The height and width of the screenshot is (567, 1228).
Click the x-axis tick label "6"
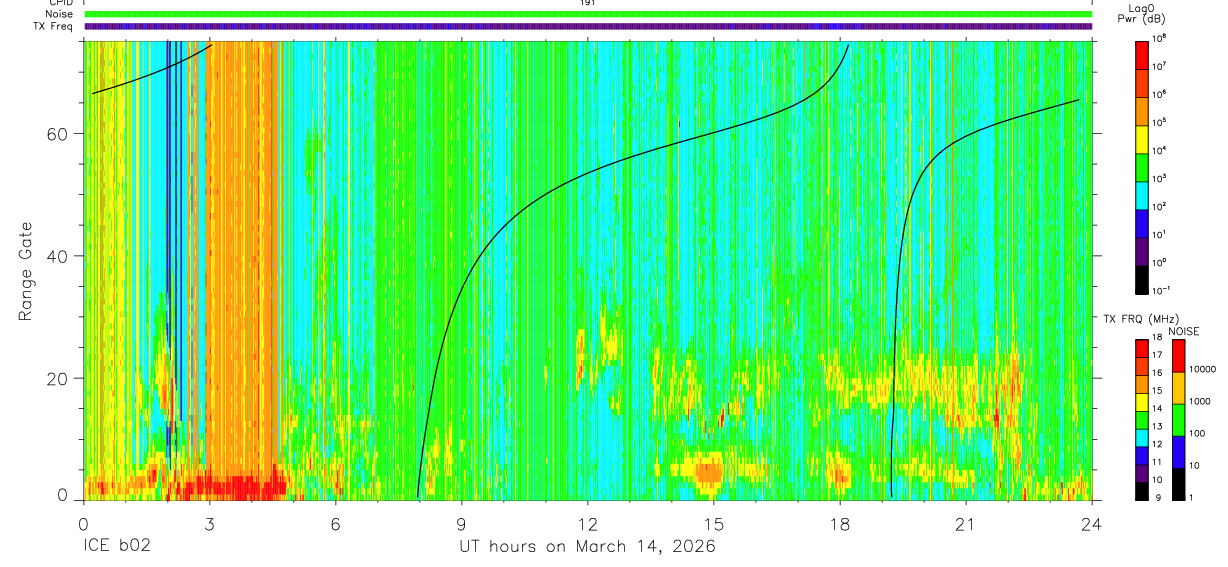click(x=336, y=524)
